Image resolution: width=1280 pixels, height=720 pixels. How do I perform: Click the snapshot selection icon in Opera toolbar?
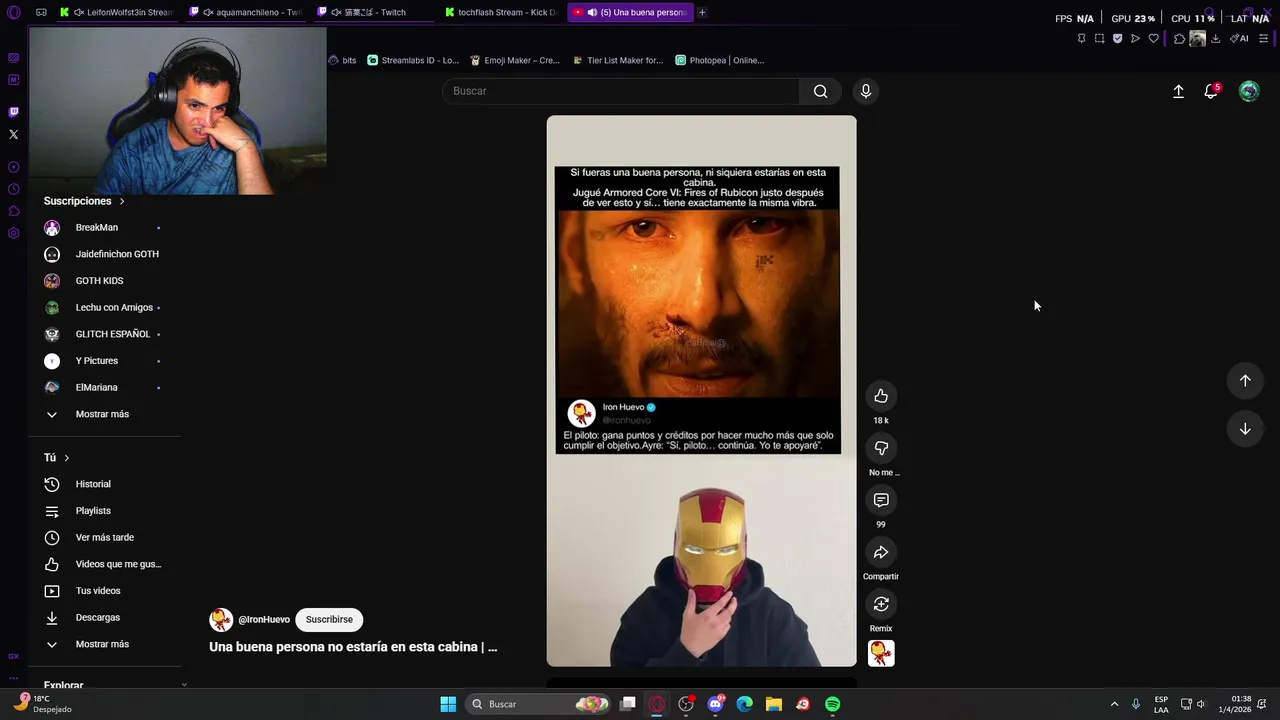point(1099,38)
